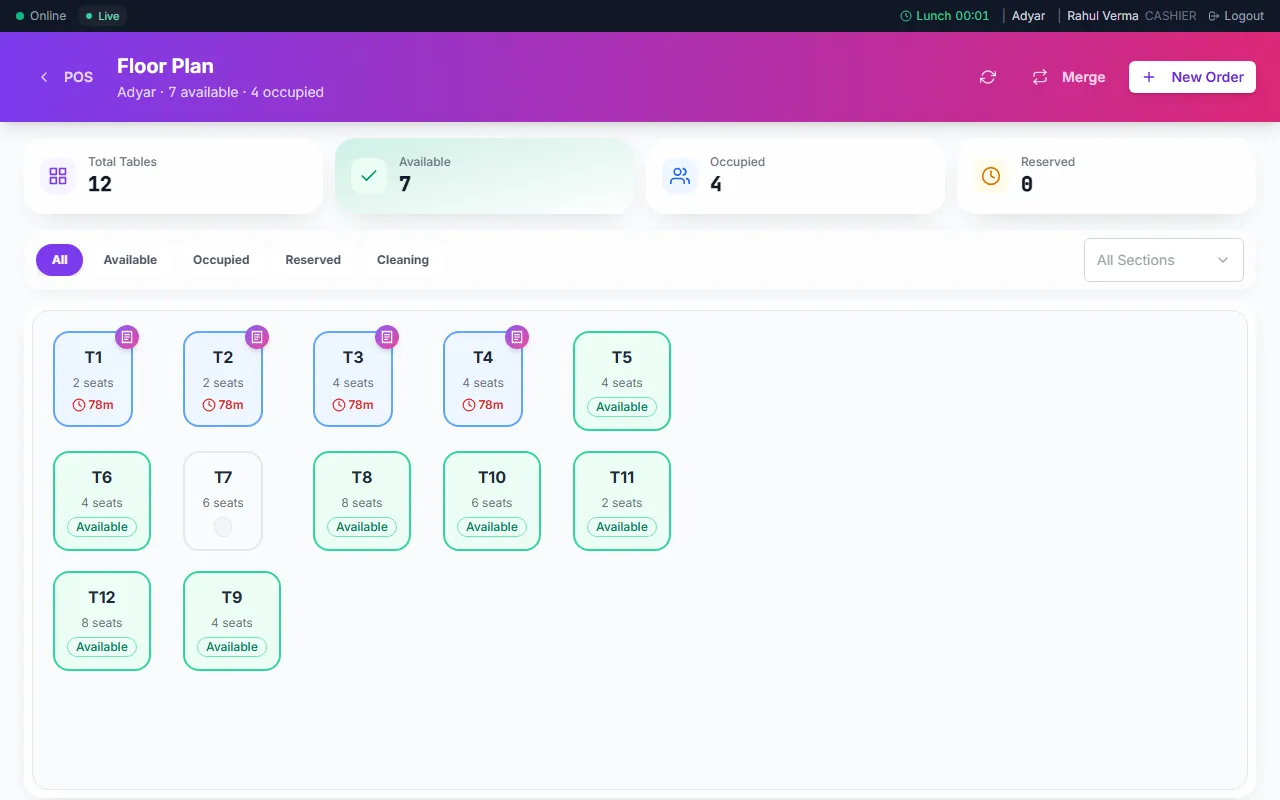The image size is (1280, 800).
Task: Click the back arrow next to POS
Action: point(44,77)
